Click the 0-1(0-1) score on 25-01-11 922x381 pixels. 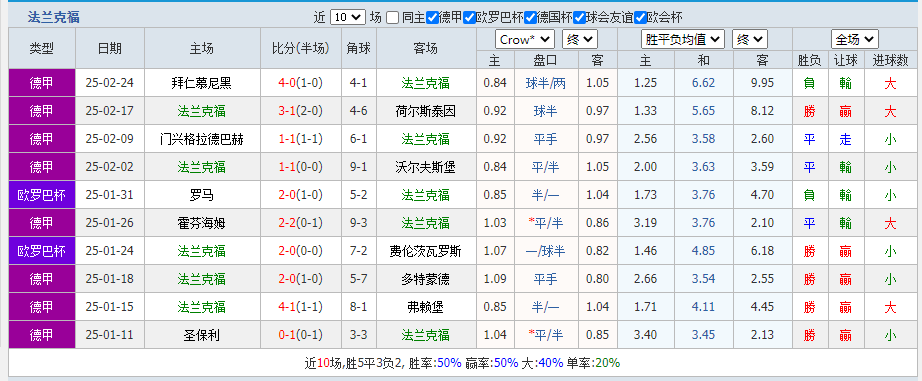[301, 335]
